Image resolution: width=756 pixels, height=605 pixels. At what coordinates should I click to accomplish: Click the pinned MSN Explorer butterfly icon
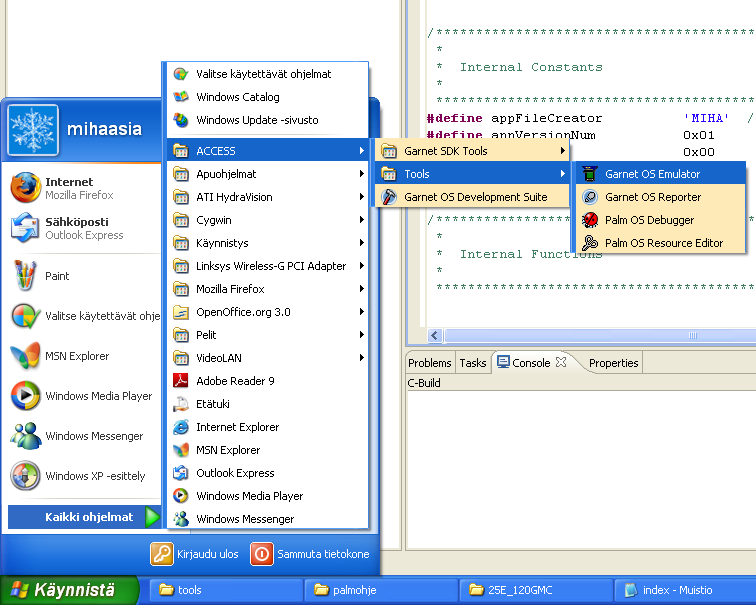pos(25,356)
